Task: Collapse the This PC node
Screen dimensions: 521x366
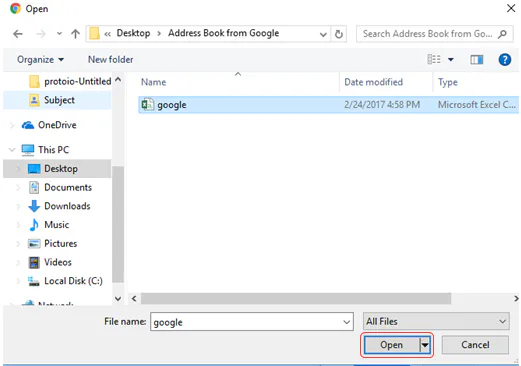Action: [x=12, y=150]
